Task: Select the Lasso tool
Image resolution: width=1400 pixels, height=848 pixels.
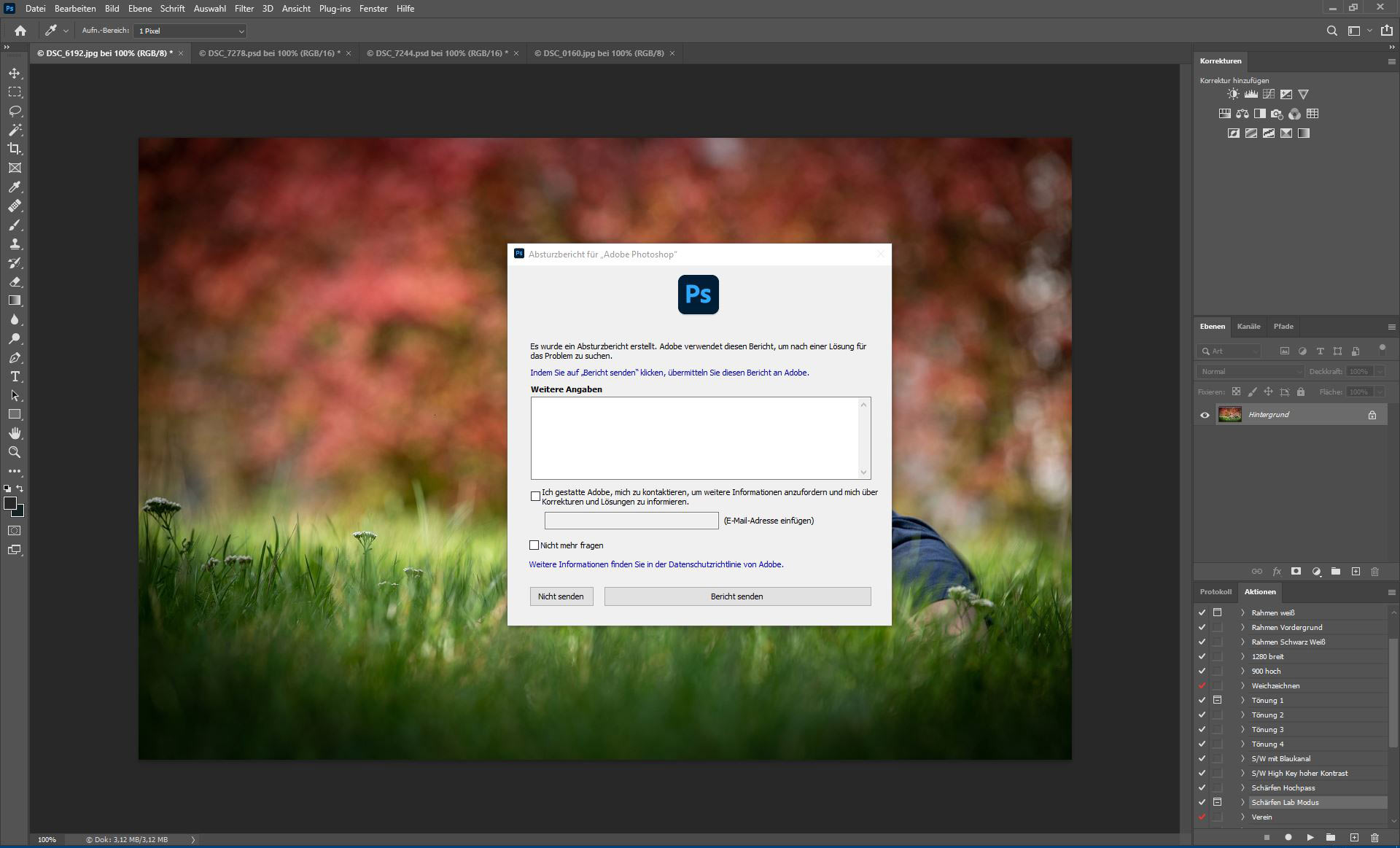Action: coord(15,111)
